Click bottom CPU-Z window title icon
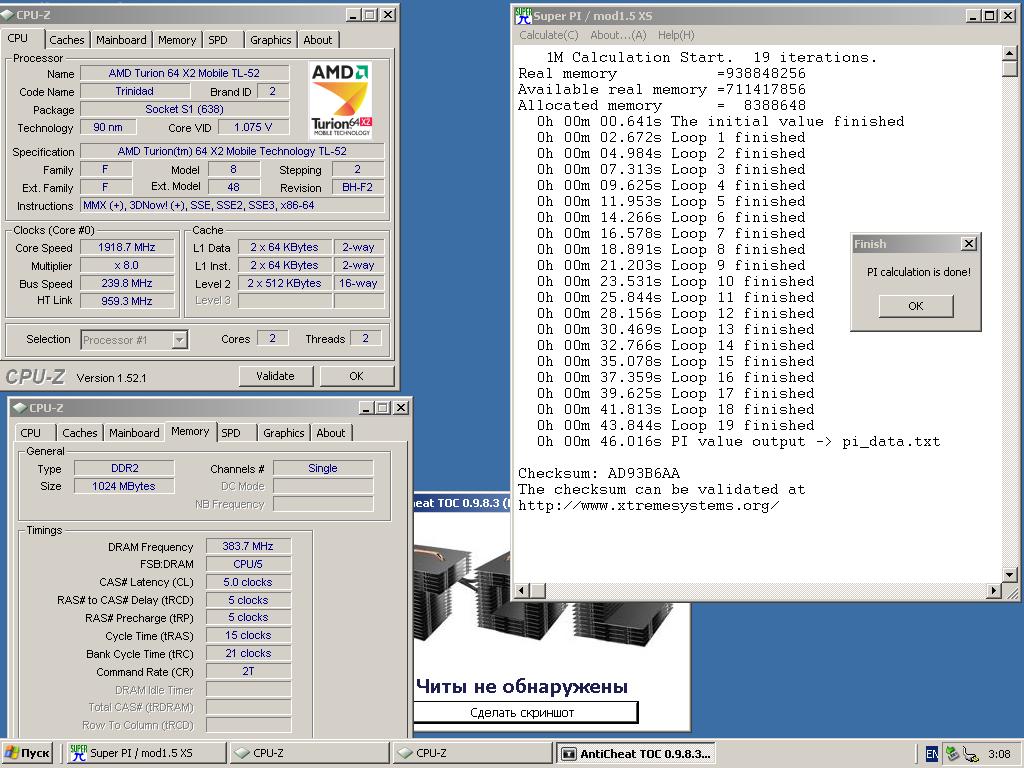 [20, 408]
